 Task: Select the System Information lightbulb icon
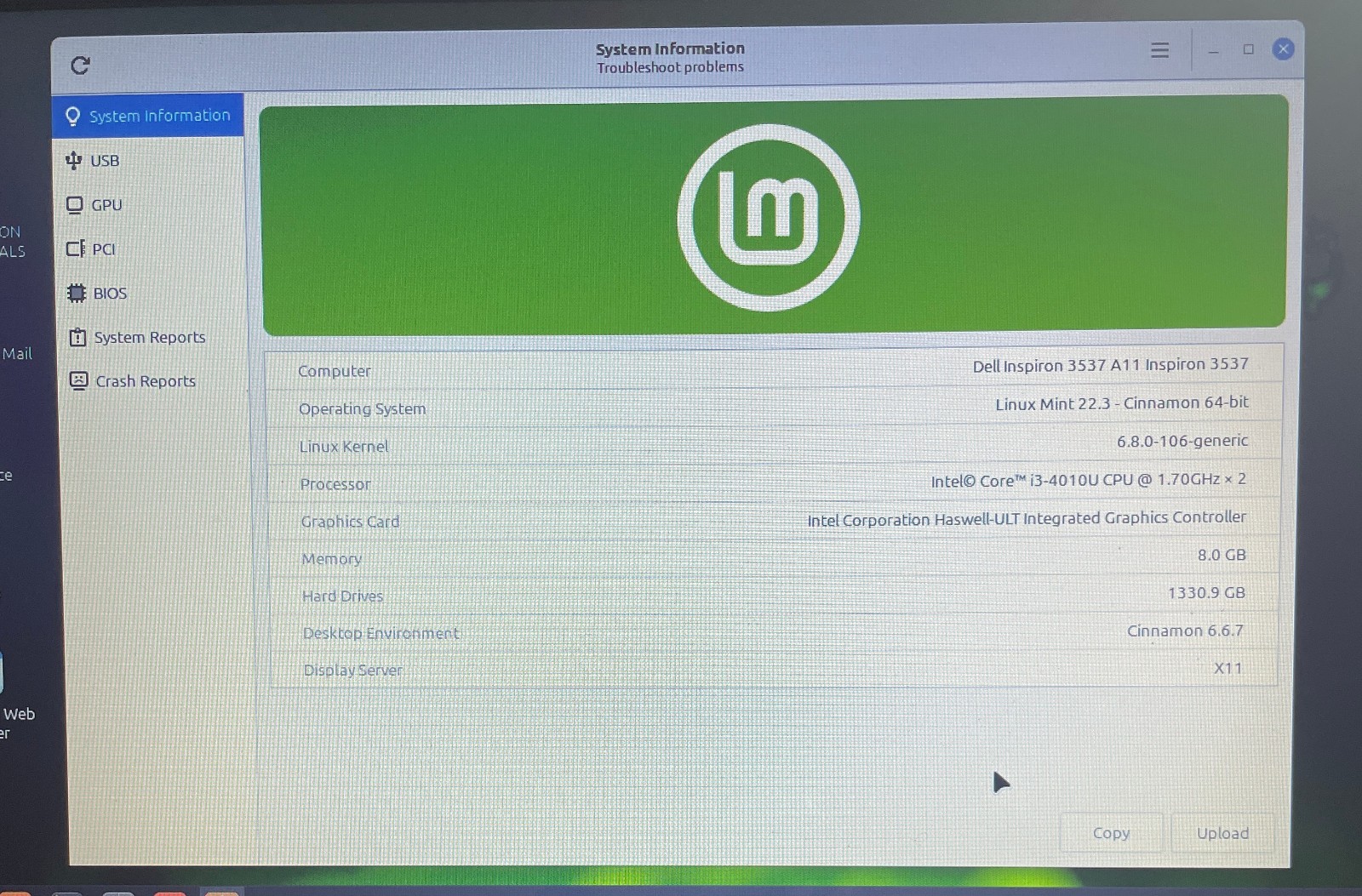click(x=73, y=116)
